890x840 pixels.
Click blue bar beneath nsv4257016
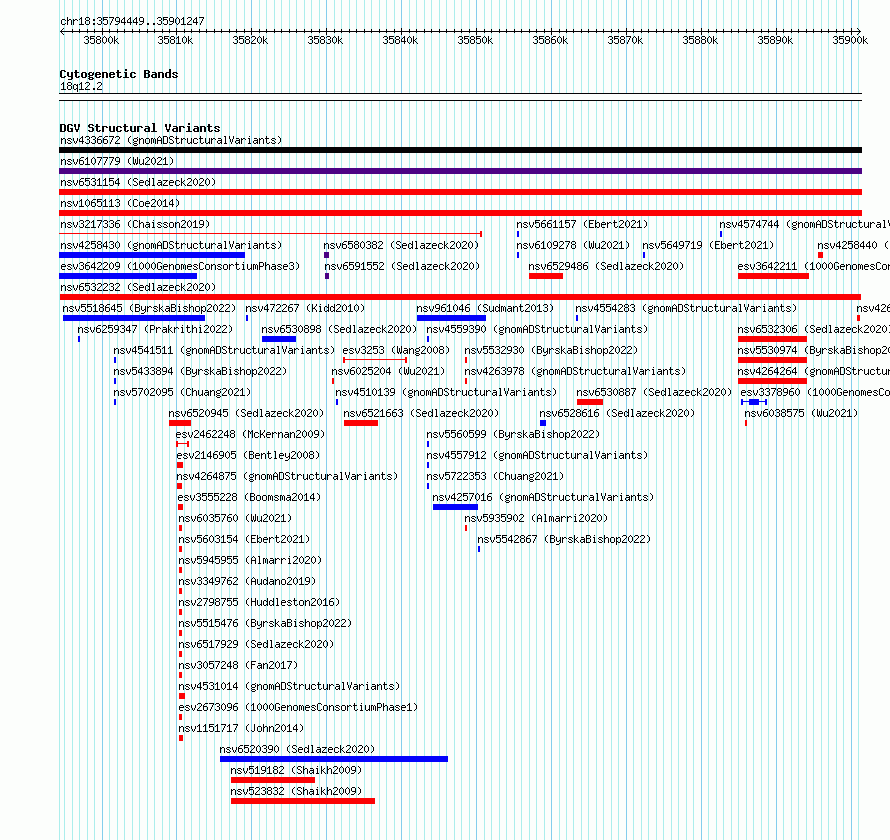click(455, 507)
